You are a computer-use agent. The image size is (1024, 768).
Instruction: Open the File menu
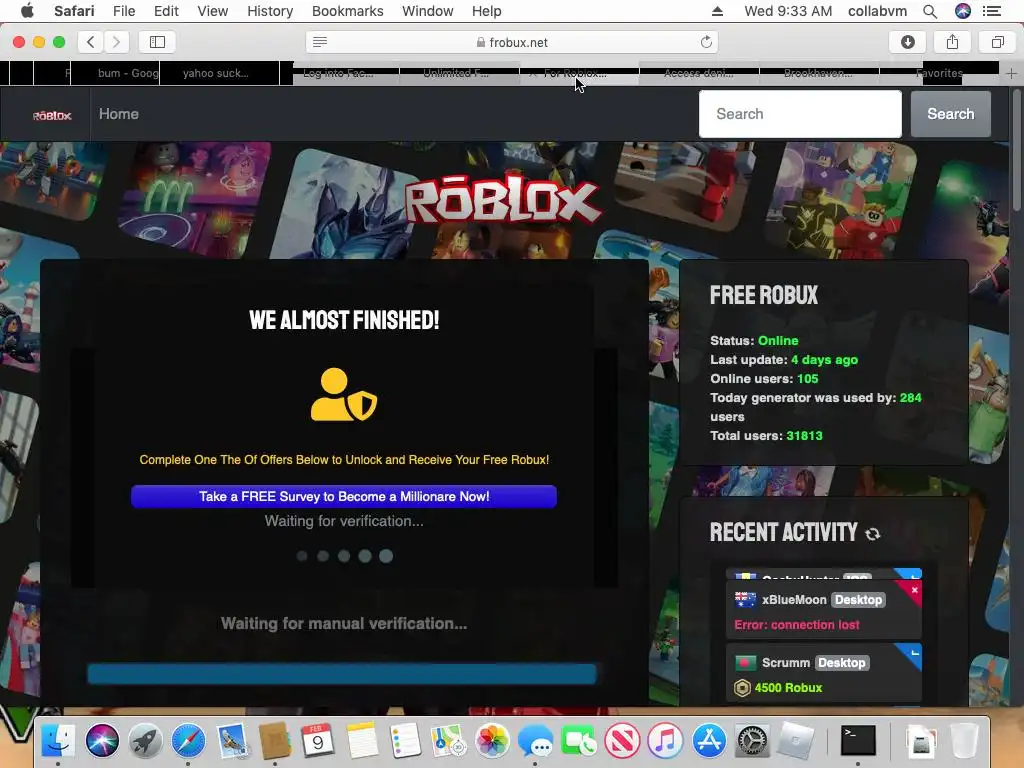pos(123,11)
